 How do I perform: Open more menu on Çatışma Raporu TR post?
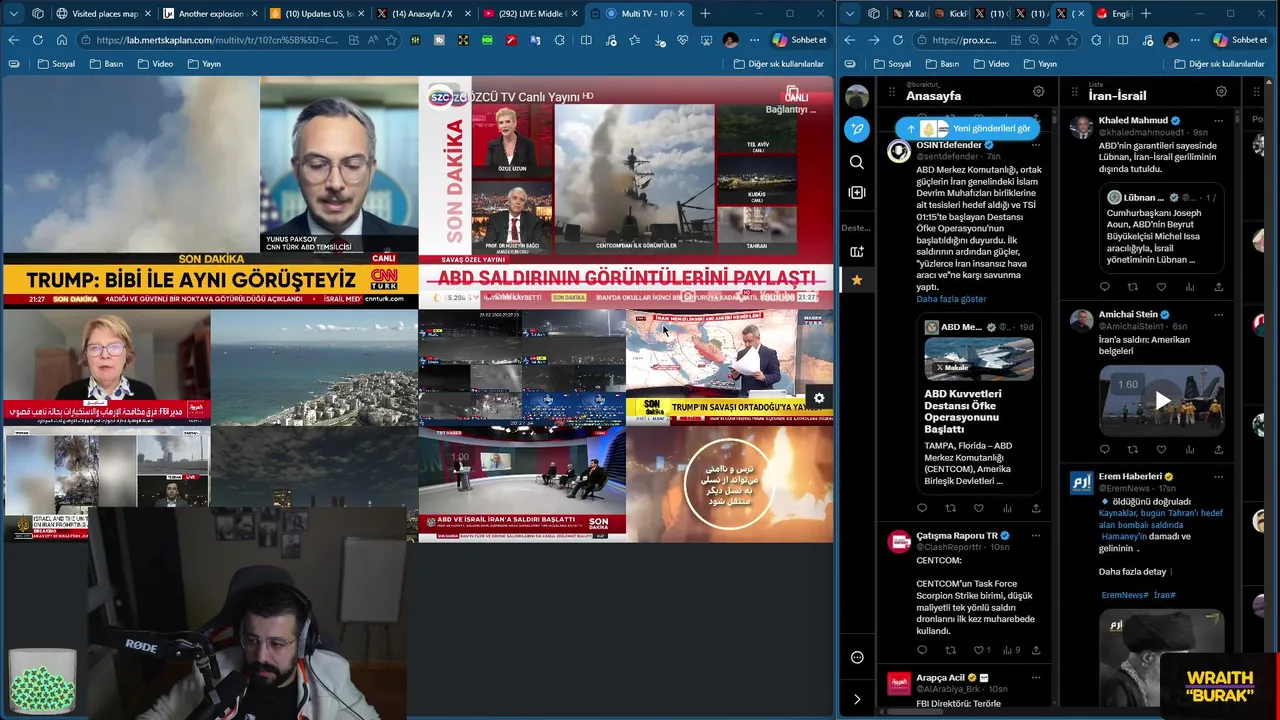coord(1036,536)
